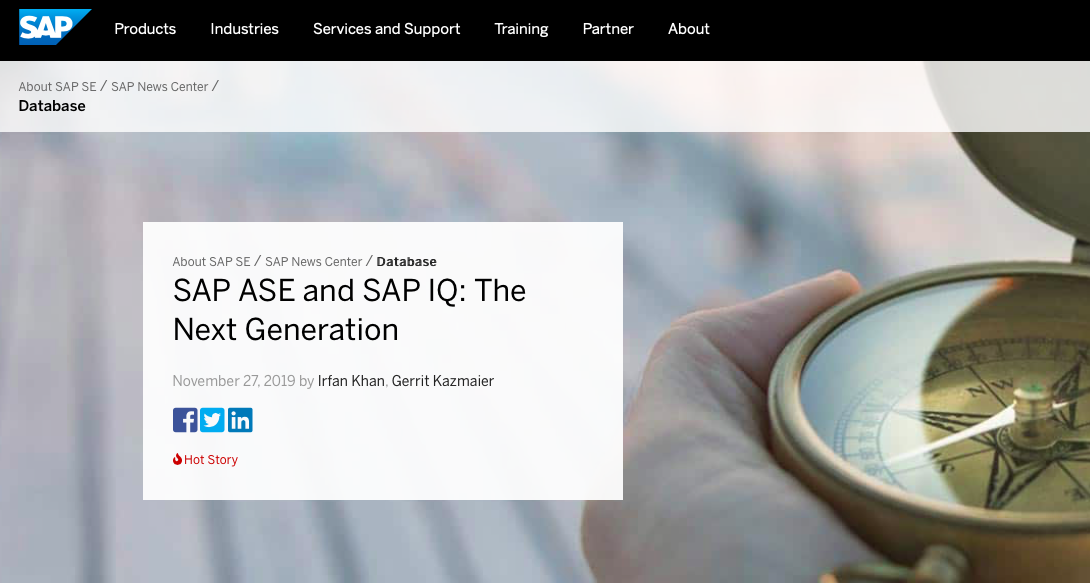Open the About menu
The image size is (1090, 583).
point(689,29)
